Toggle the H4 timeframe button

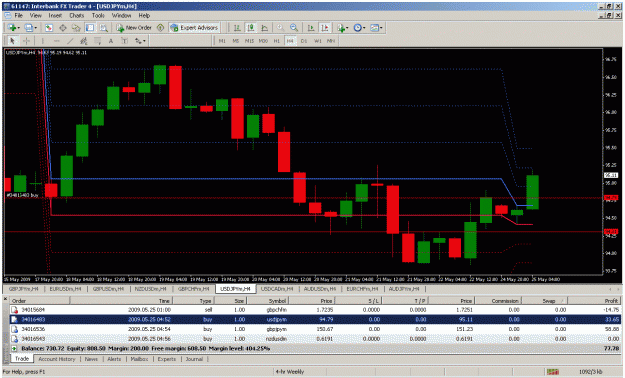point(290,41)
